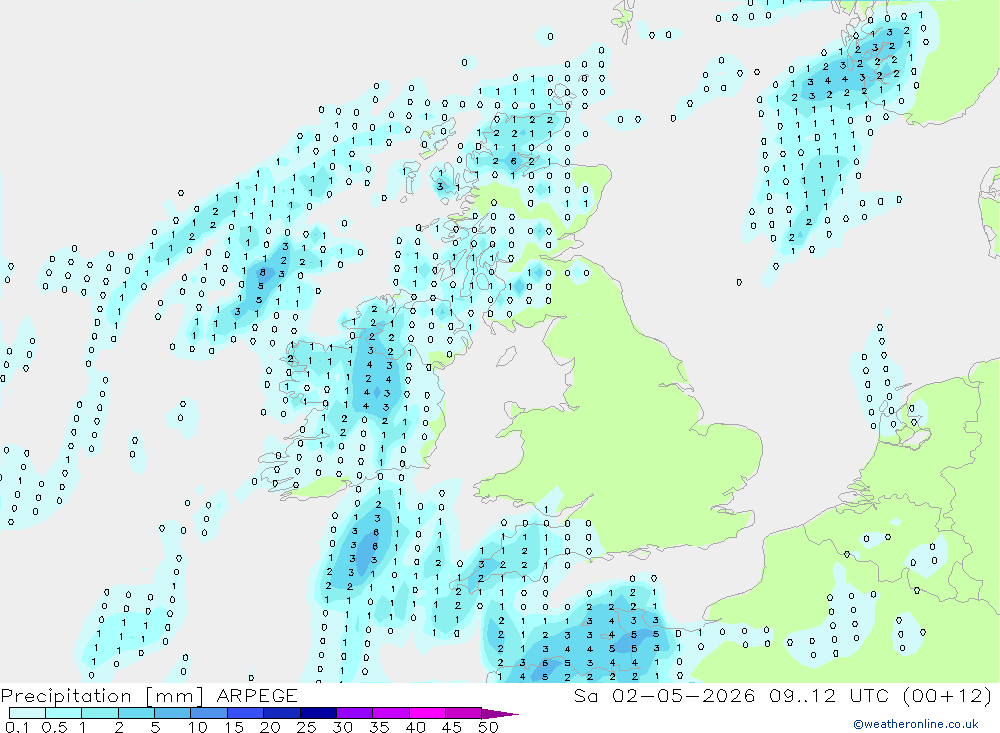Click the '35' legend scale label
The image size is (1000, 733).
point(379,727)
